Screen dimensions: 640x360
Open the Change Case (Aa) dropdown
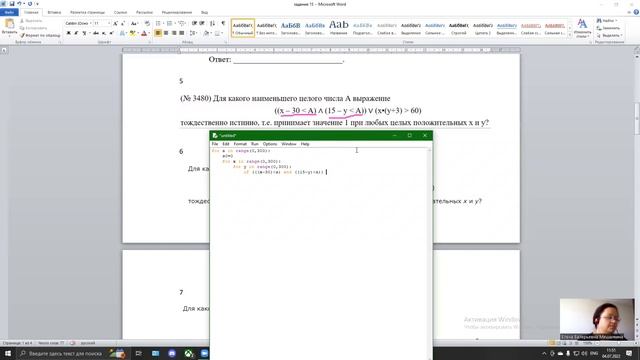point(134,24)
